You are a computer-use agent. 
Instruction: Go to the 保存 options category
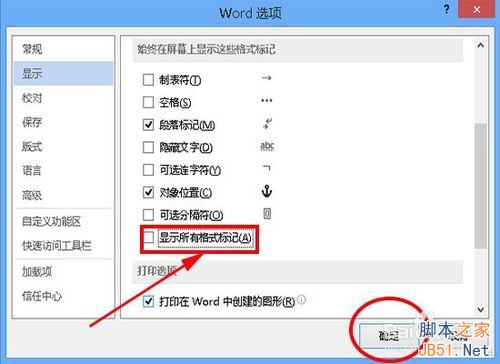(63, 122)
